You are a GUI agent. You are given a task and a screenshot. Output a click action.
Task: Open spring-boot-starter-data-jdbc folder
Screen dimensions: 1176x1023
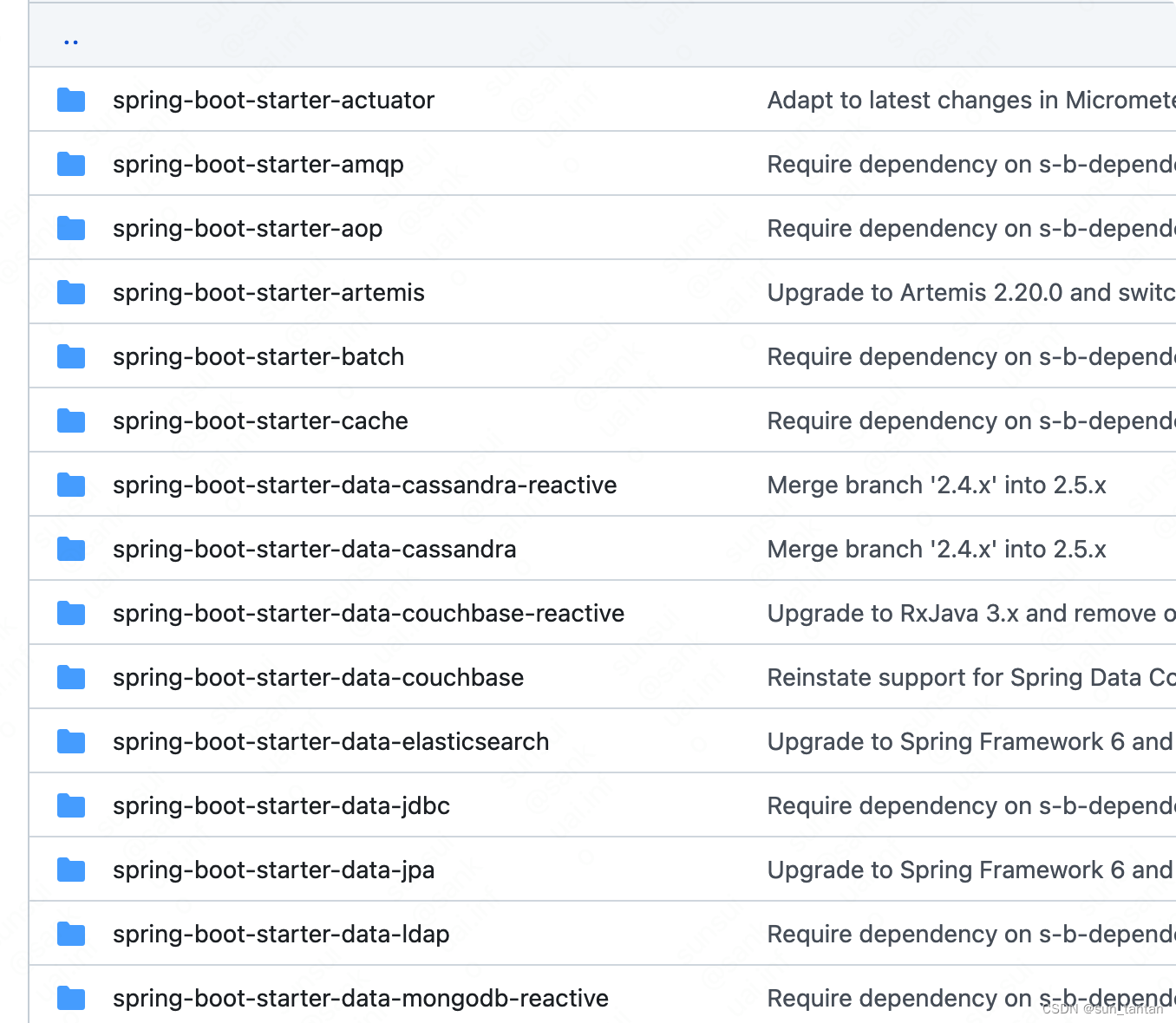pyautogui.click(x=282, y=806)
